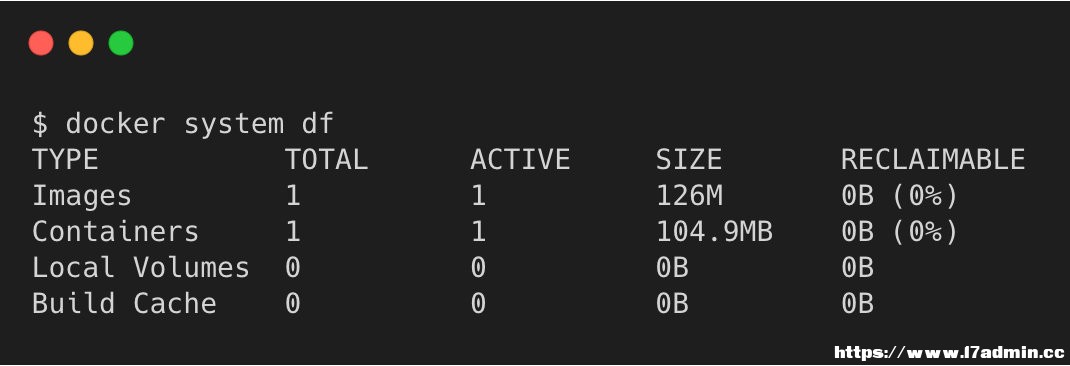Select the Local Volumes row label
Screen dimensions: 1070x366
click(x=141, y=268)
